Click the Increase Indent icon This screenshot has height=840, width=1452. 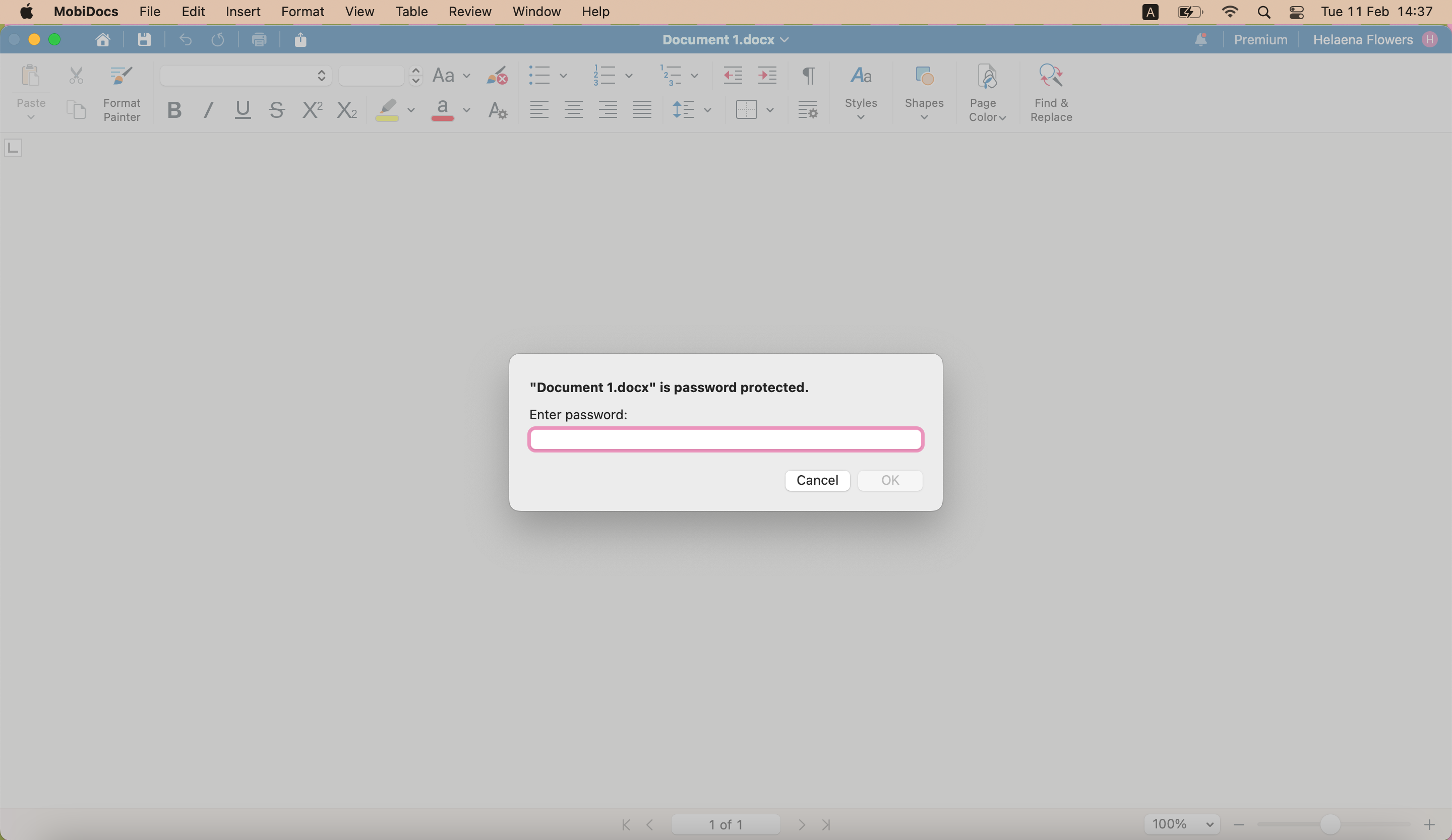767,76
